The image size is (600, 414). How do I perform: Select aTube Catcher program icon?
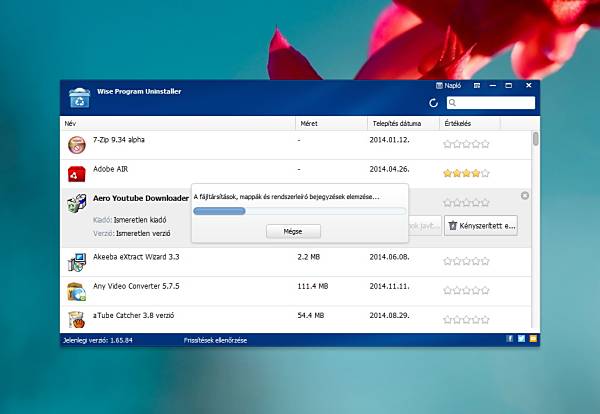coord(77,320)
